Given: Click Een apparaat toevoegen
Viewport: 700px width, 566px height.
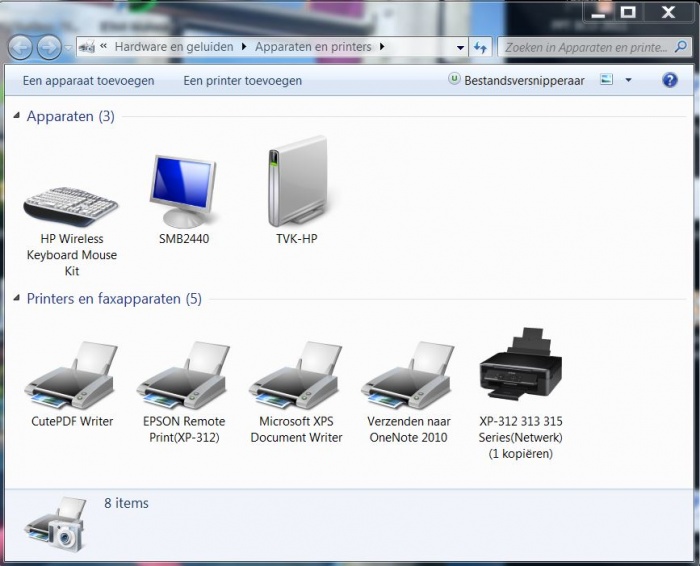Looking at the screenshot, I should tap(88, 81).
